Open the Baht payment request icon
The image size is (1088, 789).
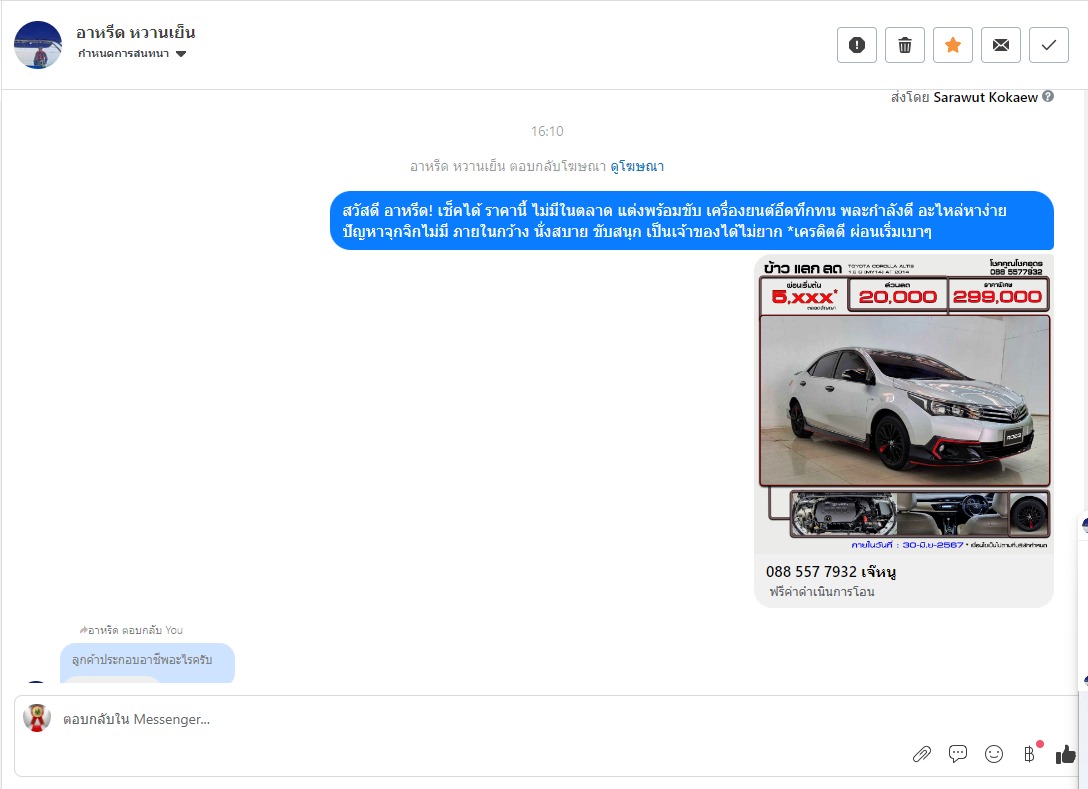1030,754
